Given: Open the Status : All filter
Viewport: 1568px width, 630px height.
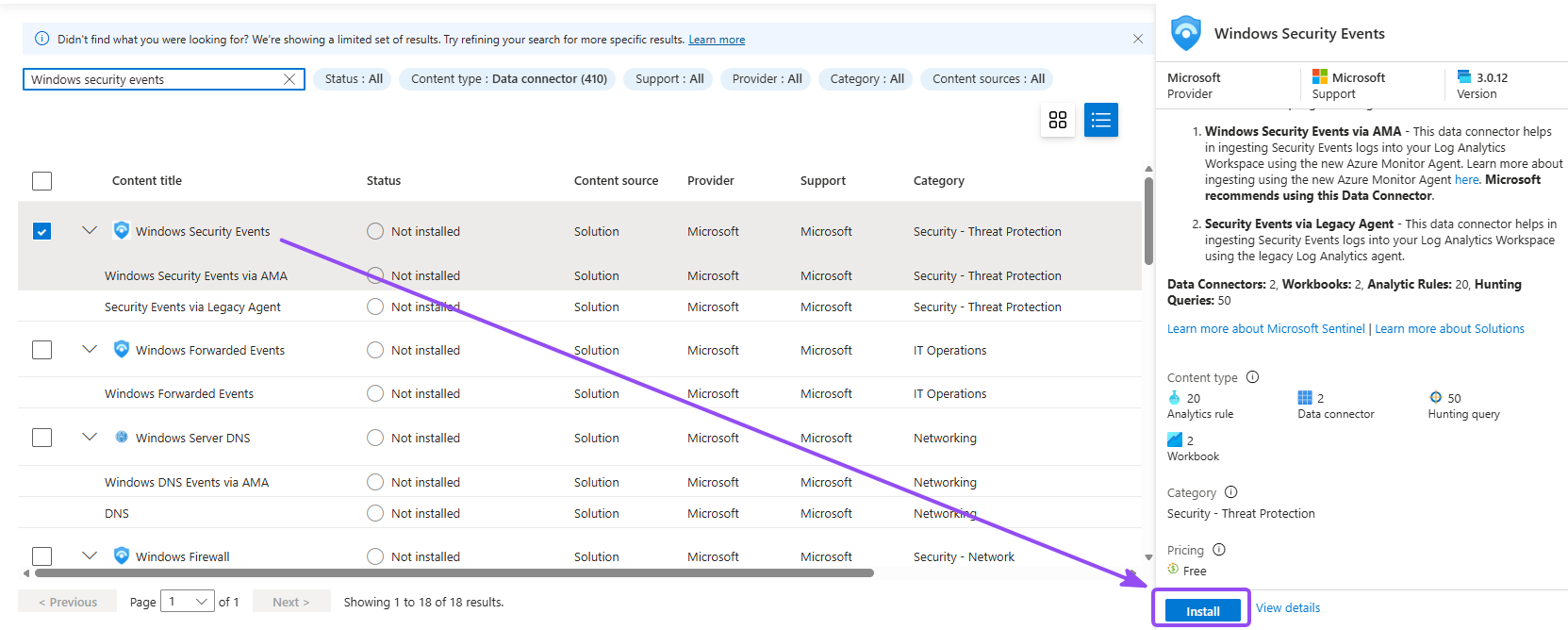Looking at the screenshot, I should 354,79.
